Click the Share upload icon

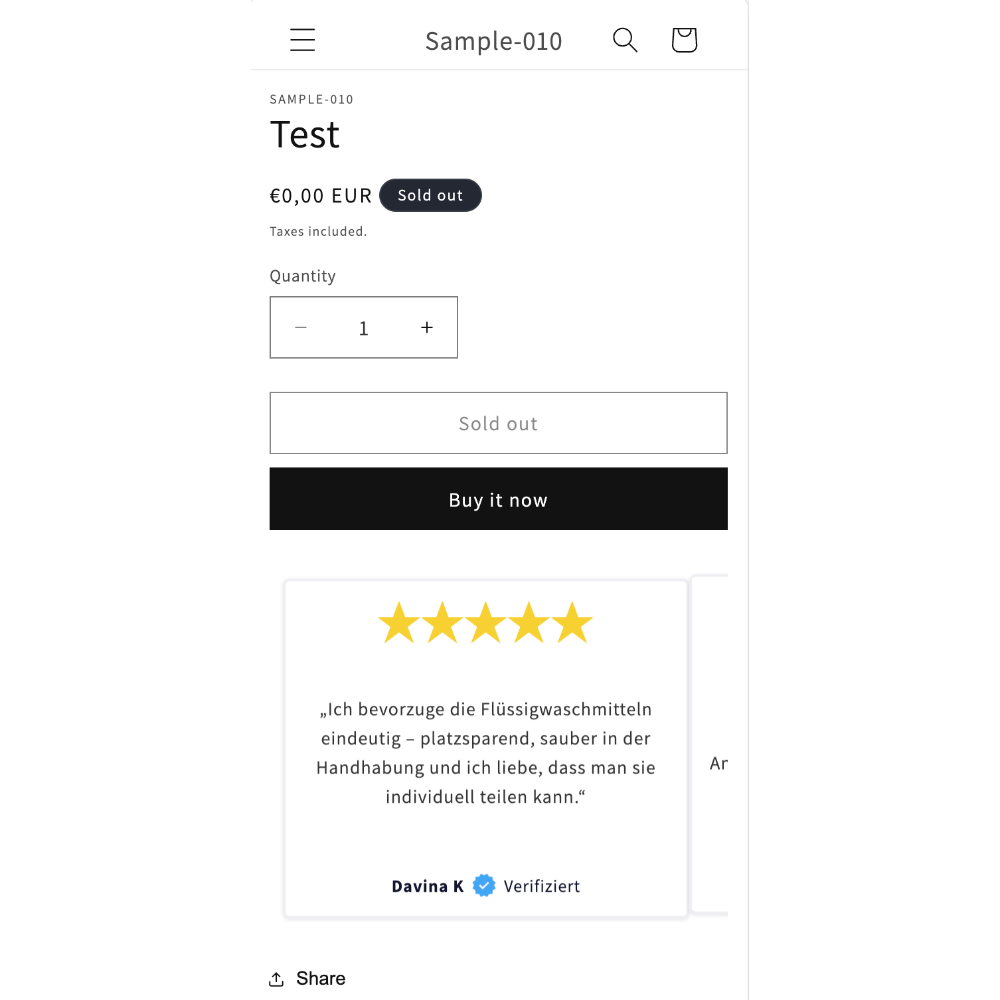pos(276,979)
